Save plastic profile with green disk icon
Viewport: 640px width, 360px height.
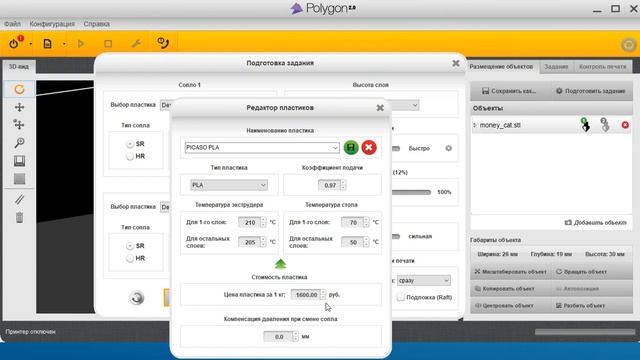point(351,147)
